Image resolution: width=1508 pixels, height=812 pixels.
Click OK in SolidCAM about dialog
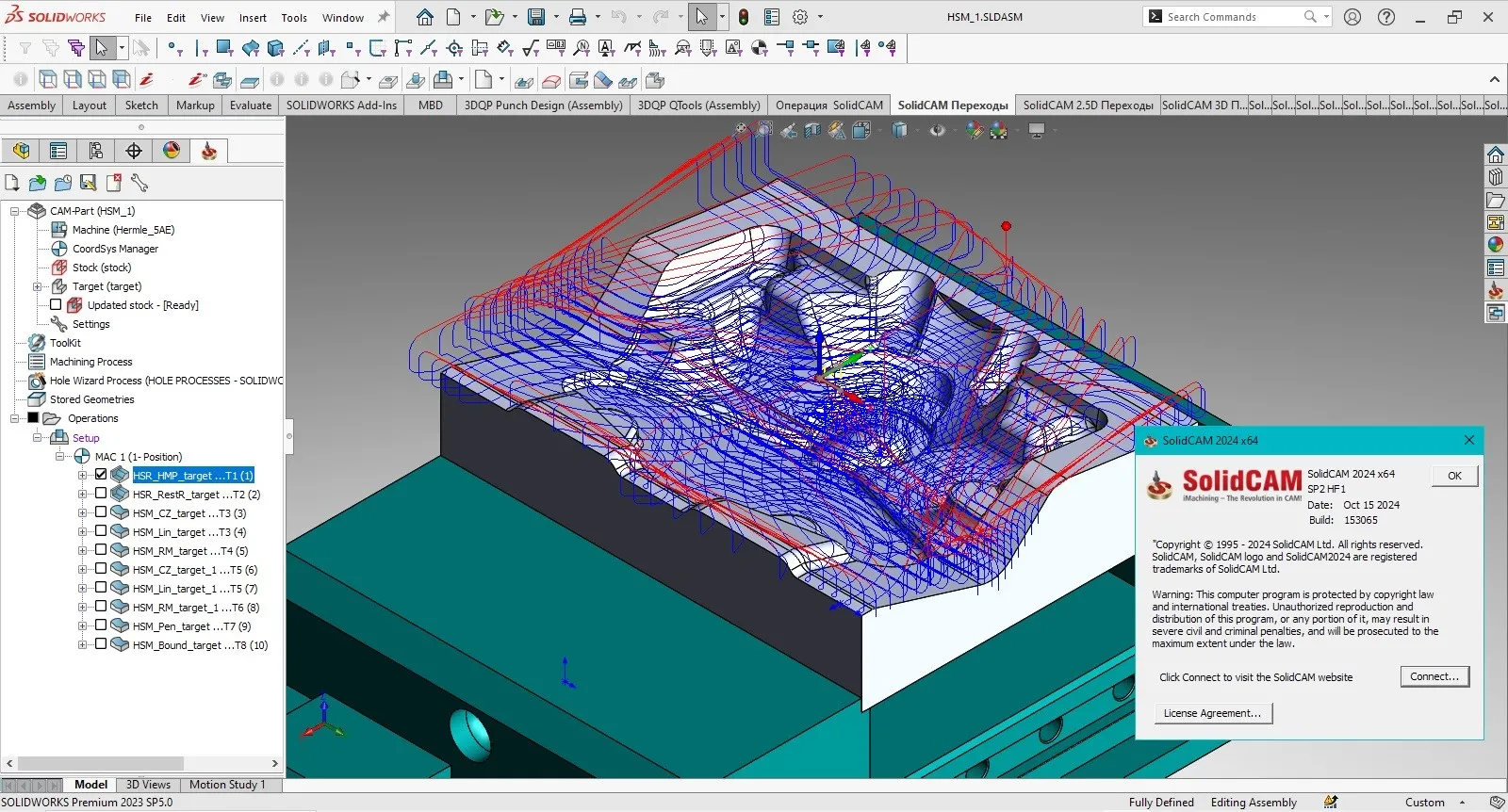(1454, 476)
